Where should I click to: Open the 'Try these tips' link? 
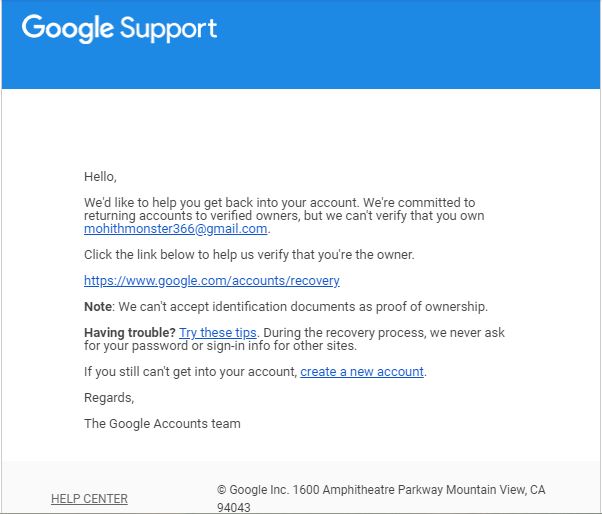pyautogui.click(x=218, y=332)
